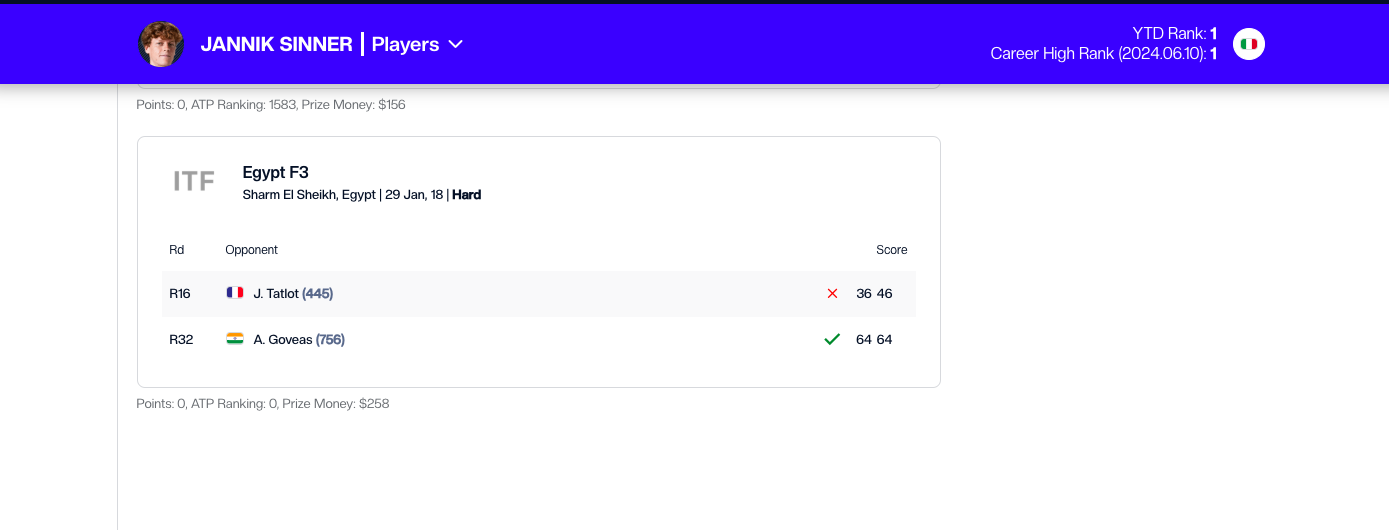This screenshot has width=1389, height=530.
Task: Click the ITF tournament logo
Action: point(194,181)
